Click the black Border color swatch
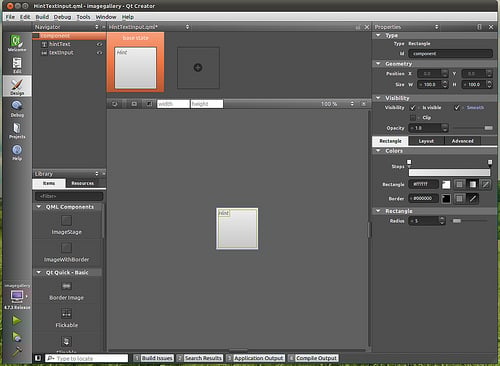This screenshot has width=500, height=366. [446, 199]
